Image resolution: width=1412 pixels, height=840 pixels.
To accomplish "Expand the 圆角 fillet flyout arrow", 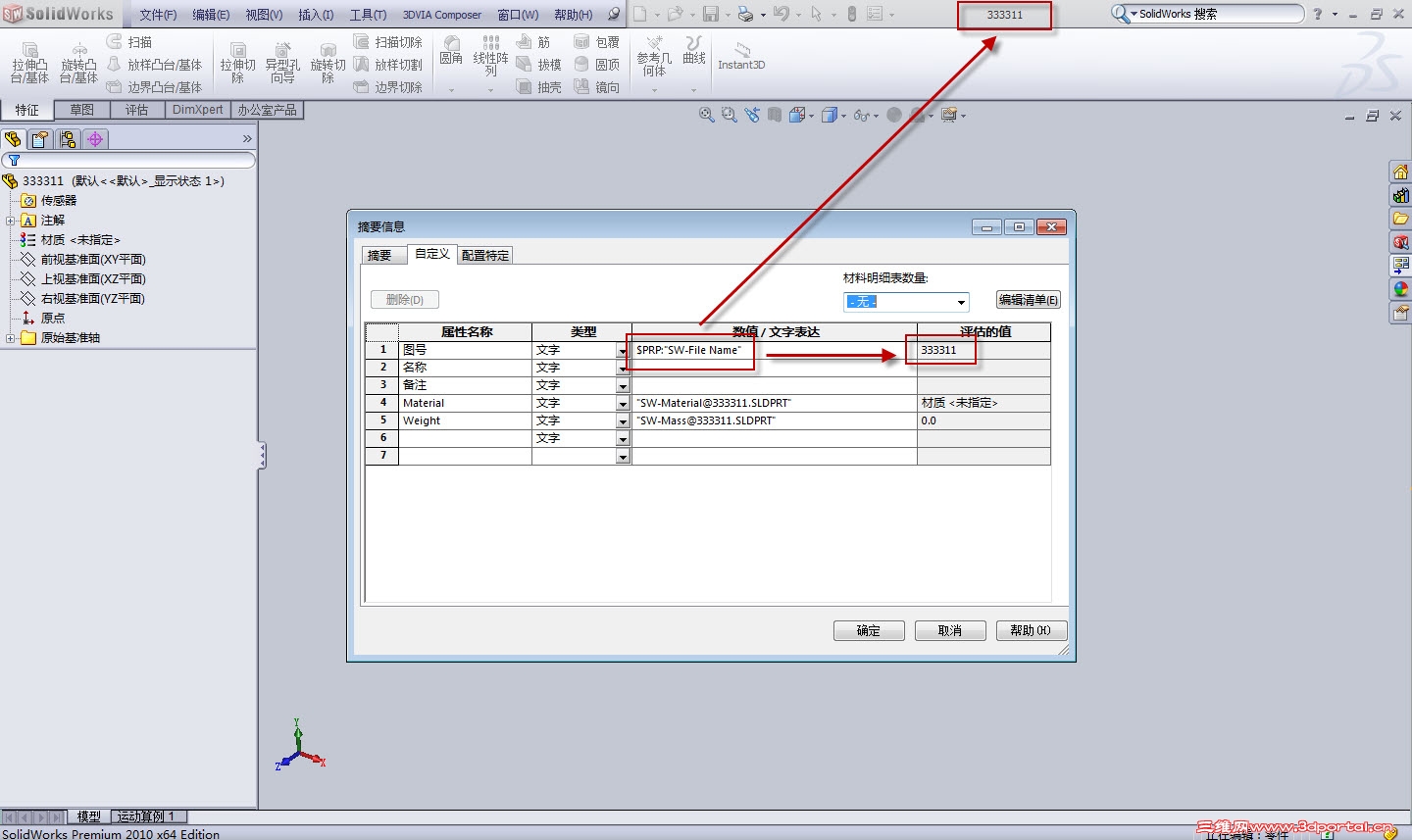I will pyautogui.click(x=451, y=90).
